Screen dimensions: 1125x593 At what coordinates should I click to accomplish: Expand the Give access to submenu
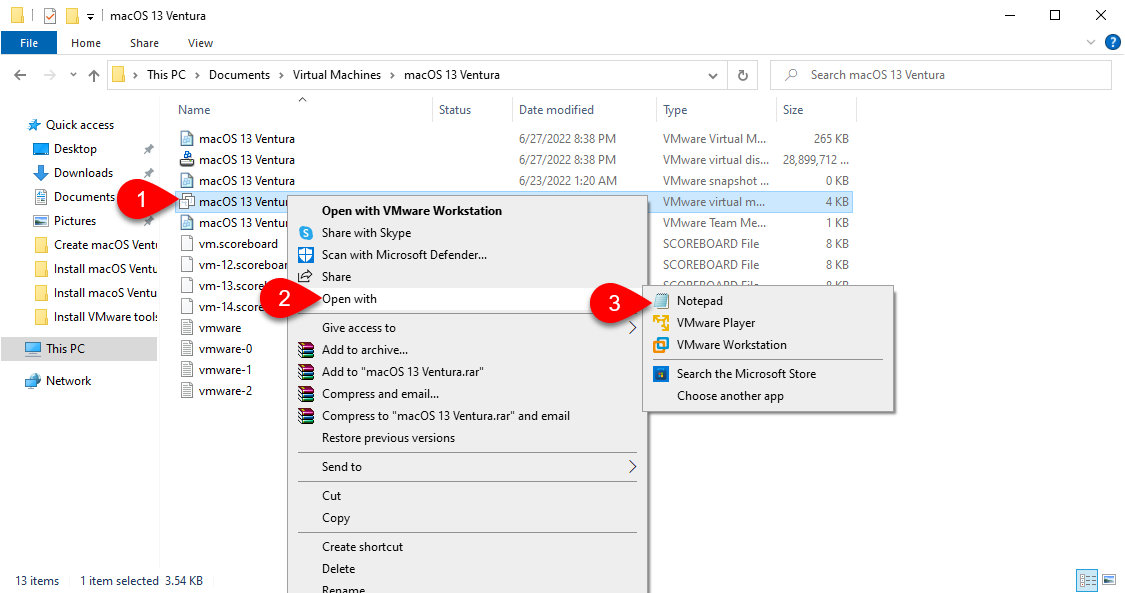(467, 328)
